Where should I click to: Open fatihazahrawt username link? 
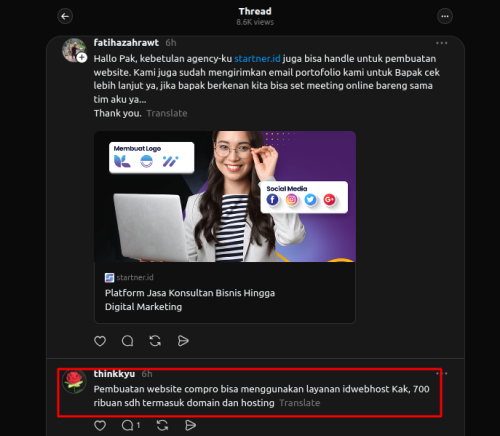pyautogui.click(x=126, y=43)
